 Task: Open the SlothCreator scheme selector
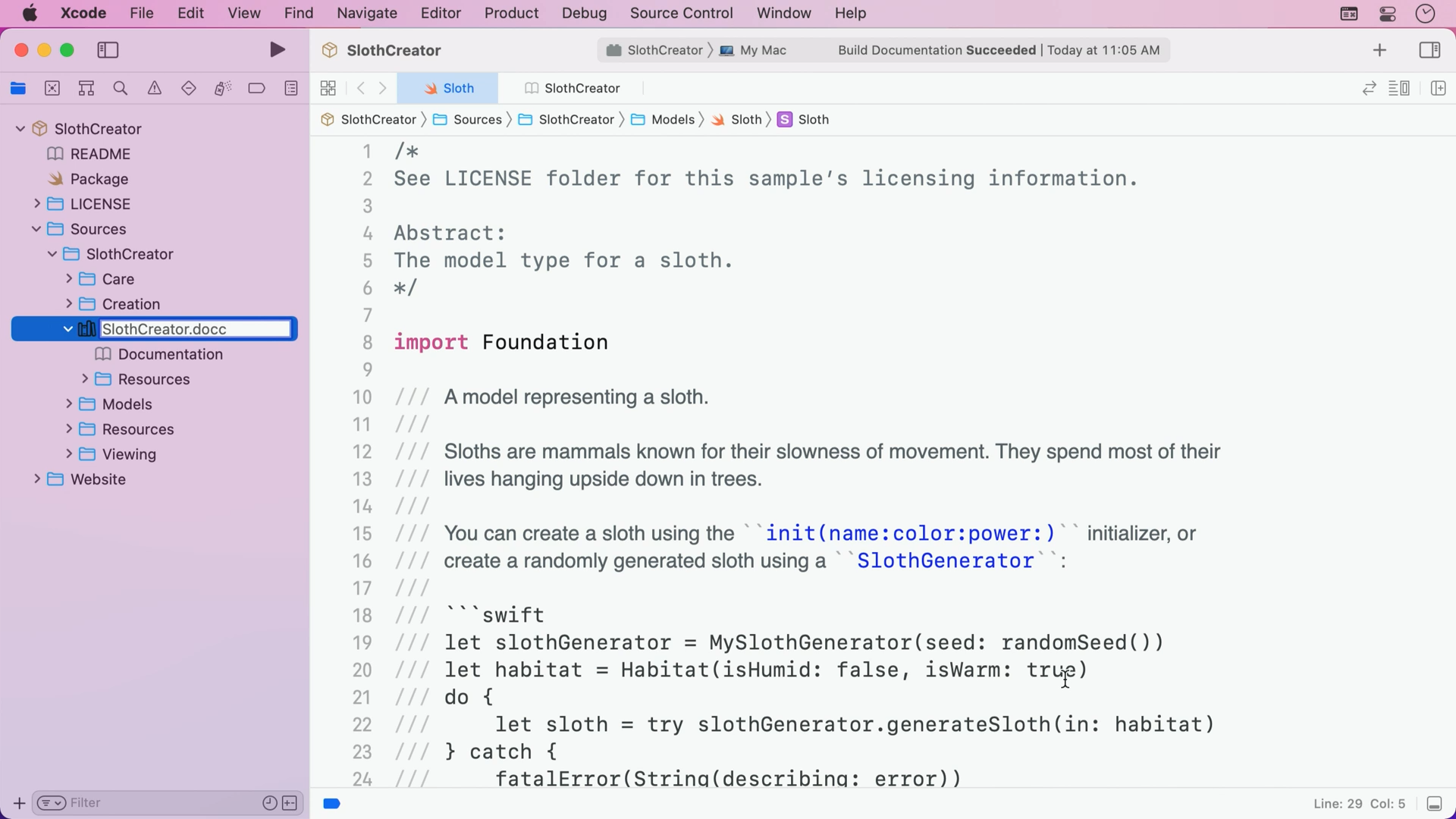coord(654,50)
